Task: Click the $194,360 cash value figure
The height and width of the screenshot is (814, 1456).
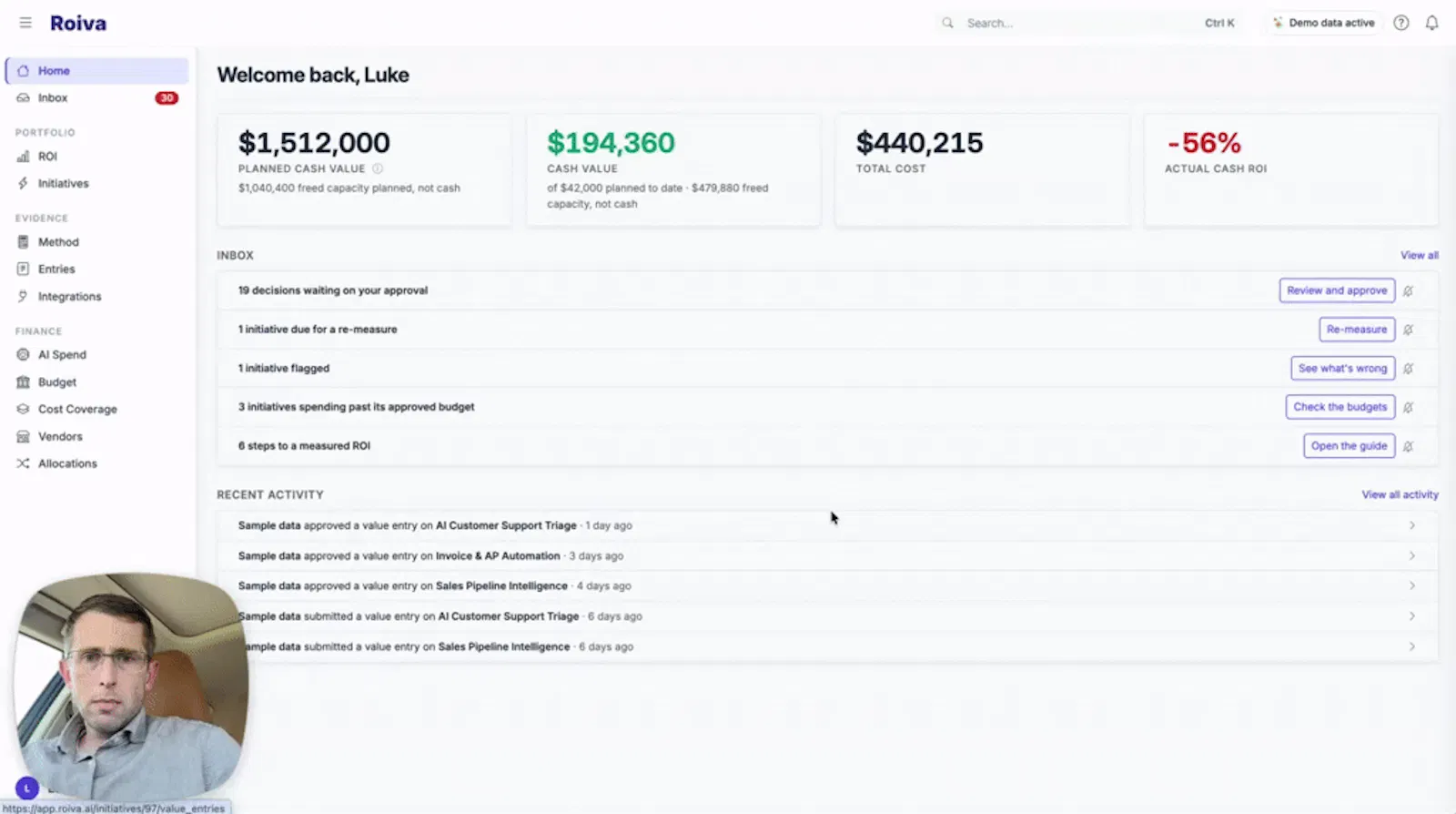Action: click(x=611, y=143)
